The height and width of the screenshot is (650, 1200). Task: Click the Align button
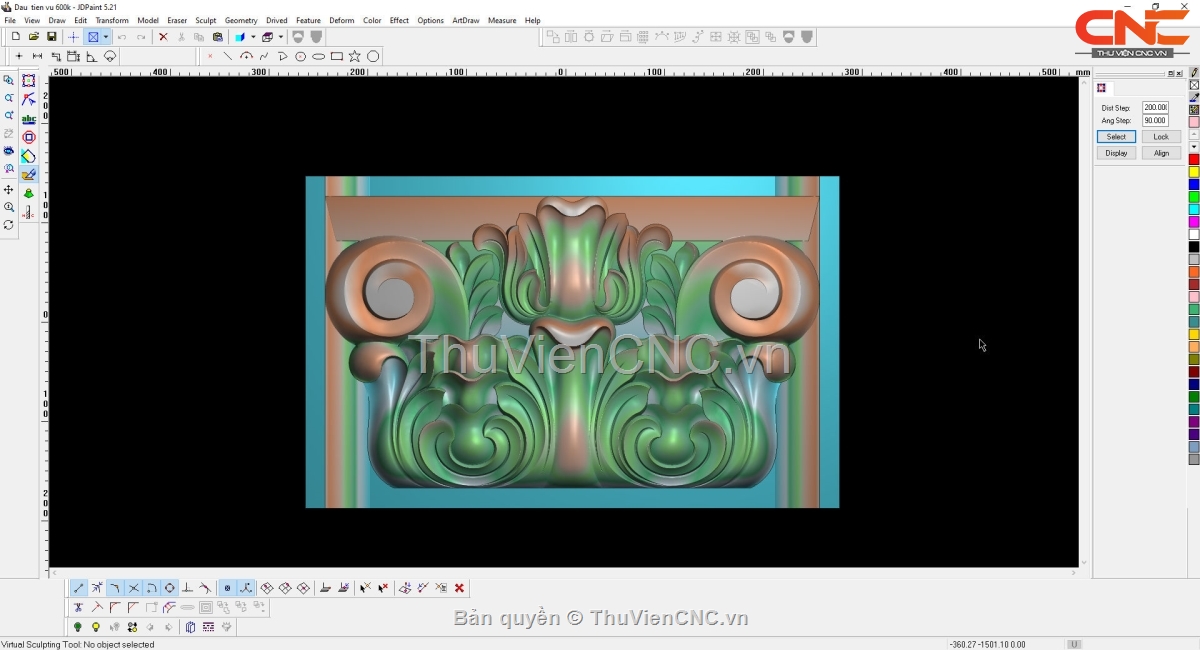click(1161, 153)
